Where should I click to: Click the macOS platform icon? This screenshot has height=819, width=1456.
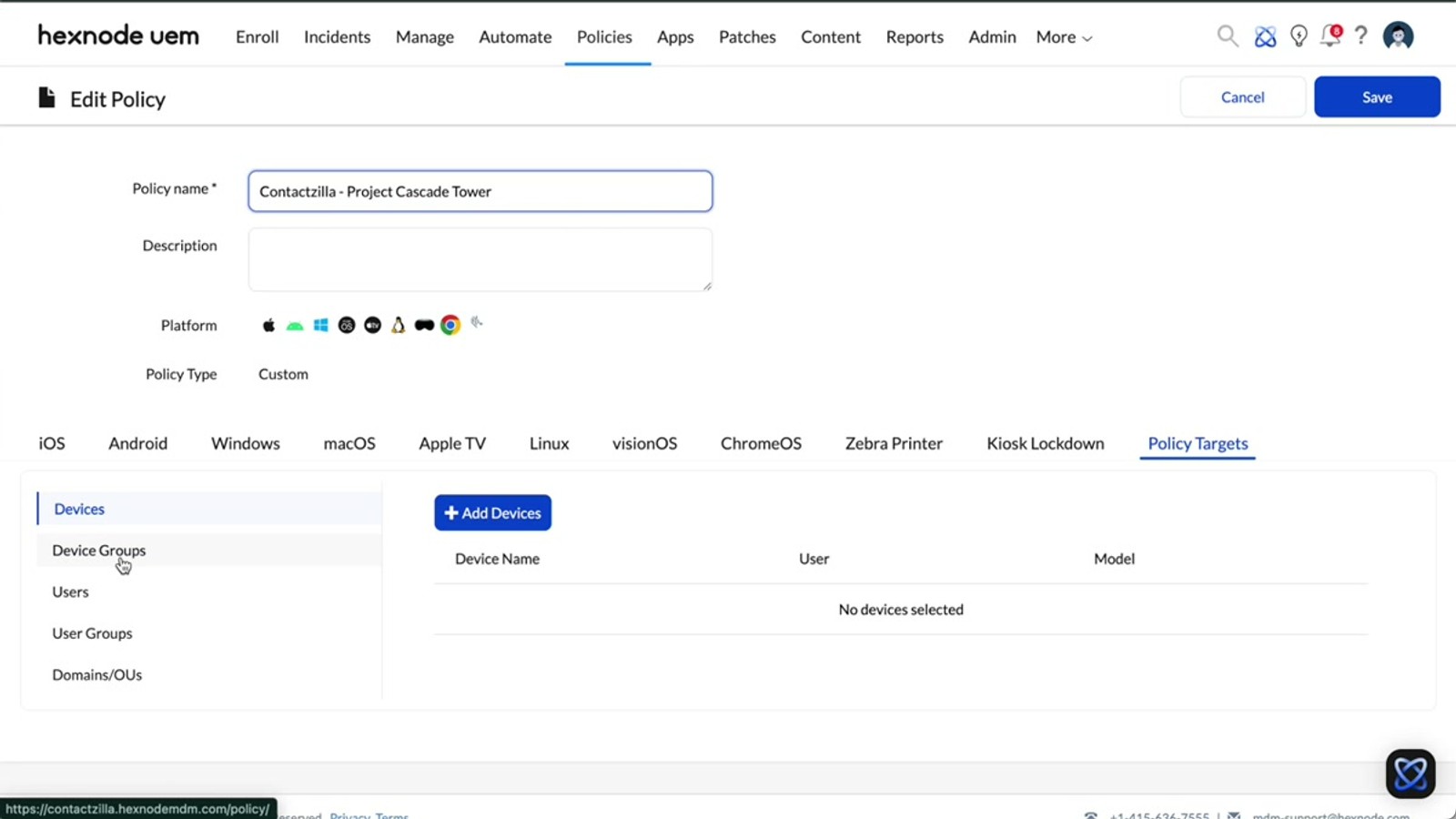347,325
